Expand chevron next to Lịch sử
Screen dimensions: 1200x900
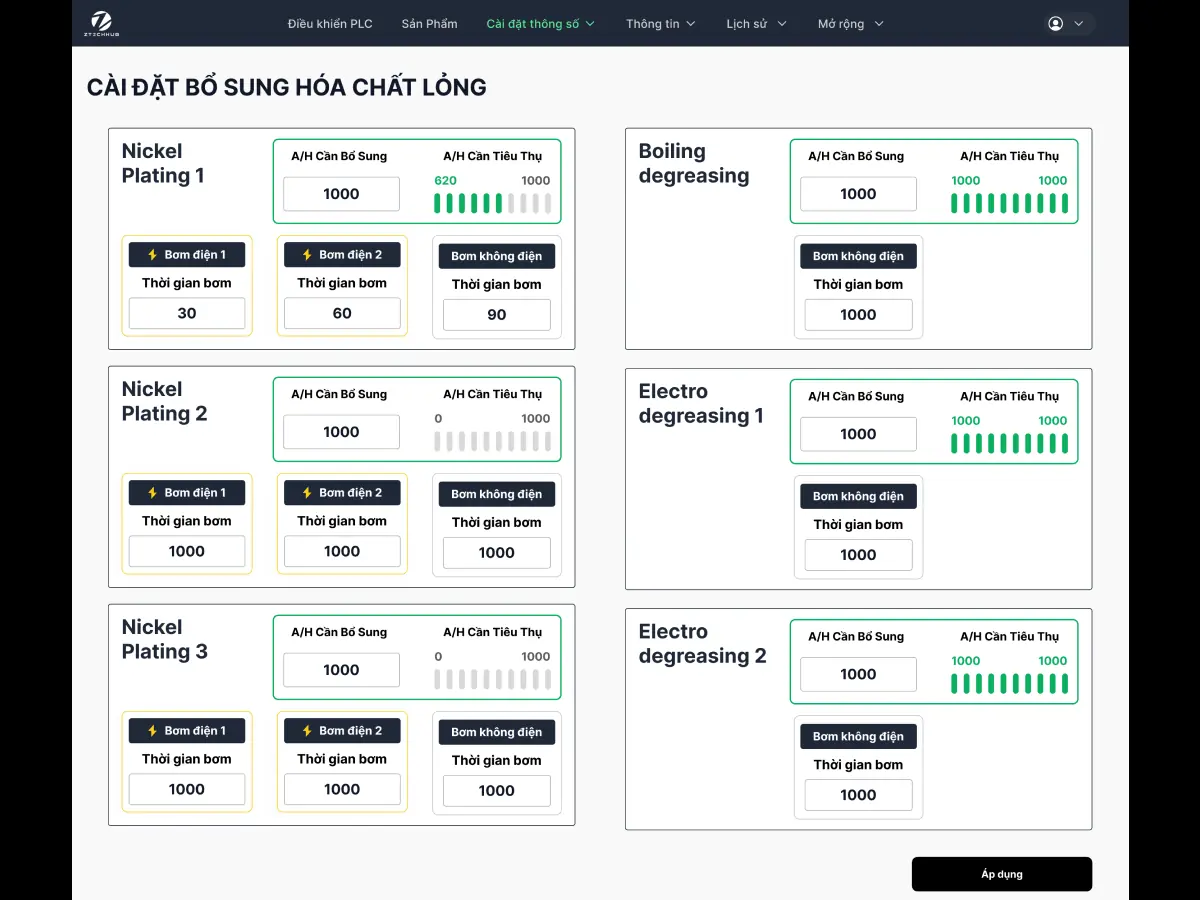(x=782, y=23)
